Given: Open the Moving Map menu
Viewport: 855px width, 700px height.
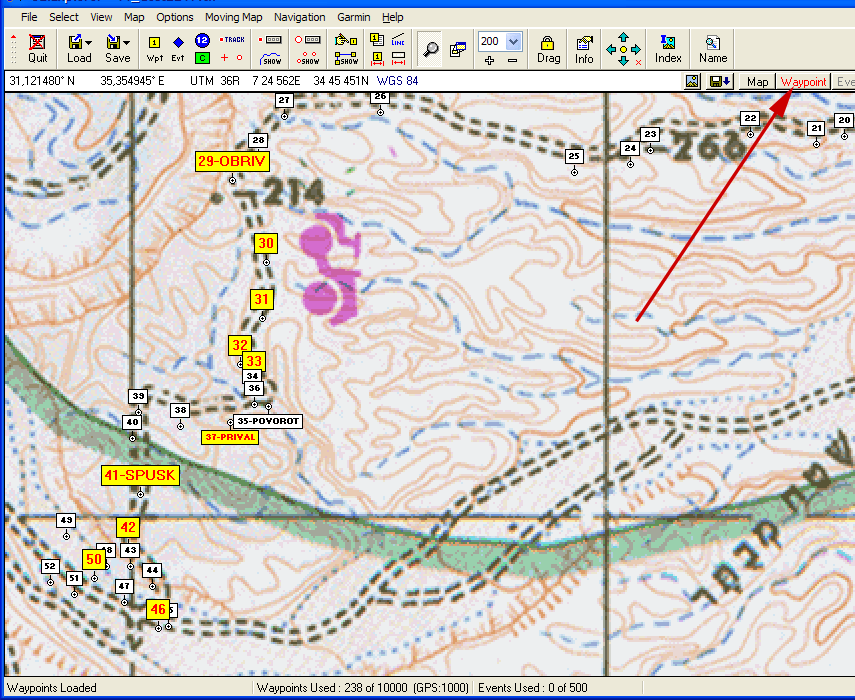Looking at the screenshot, I should [233, 17].
